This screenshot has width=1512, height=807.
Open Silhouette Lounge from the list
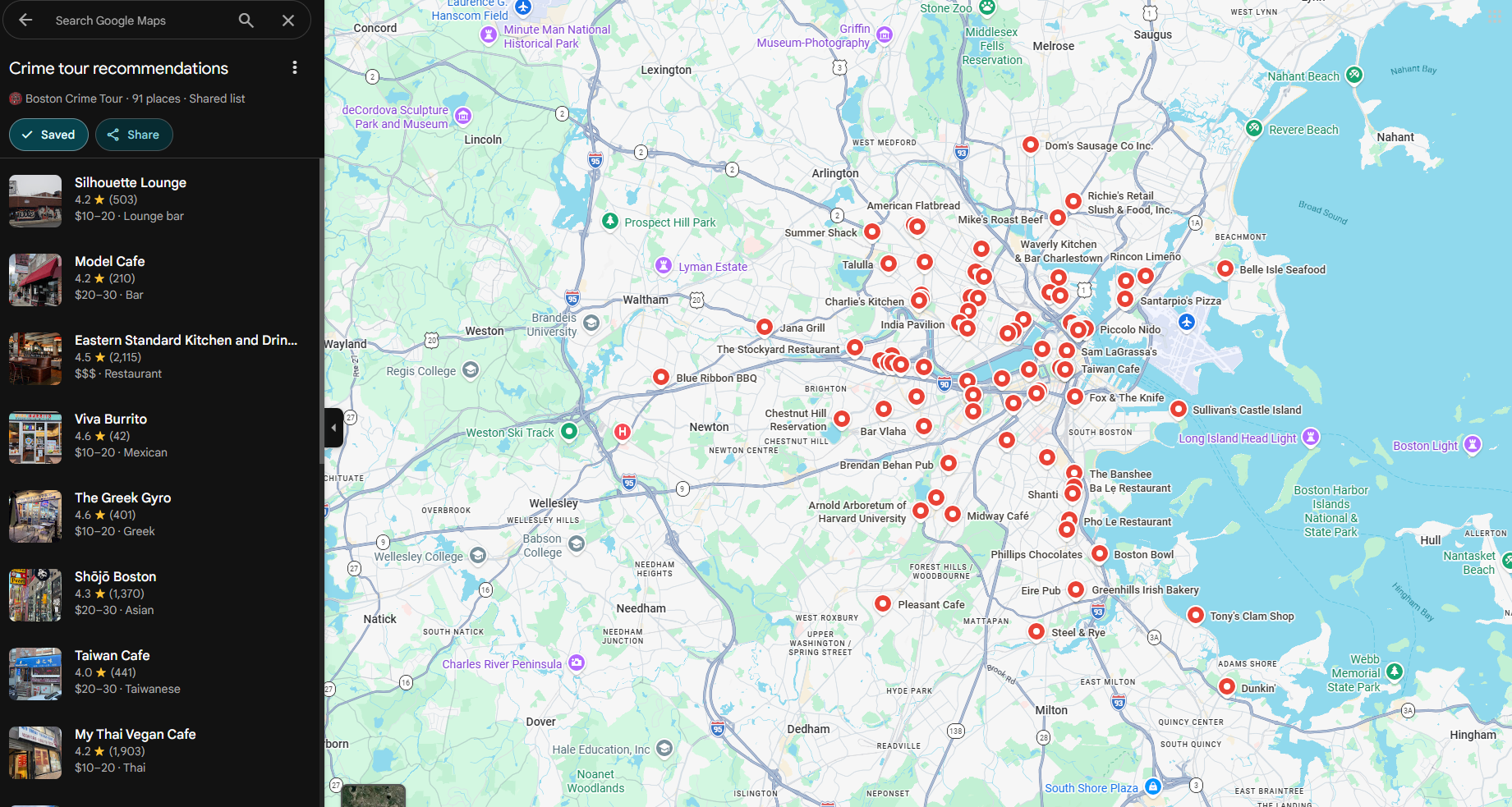pos(131,182)
